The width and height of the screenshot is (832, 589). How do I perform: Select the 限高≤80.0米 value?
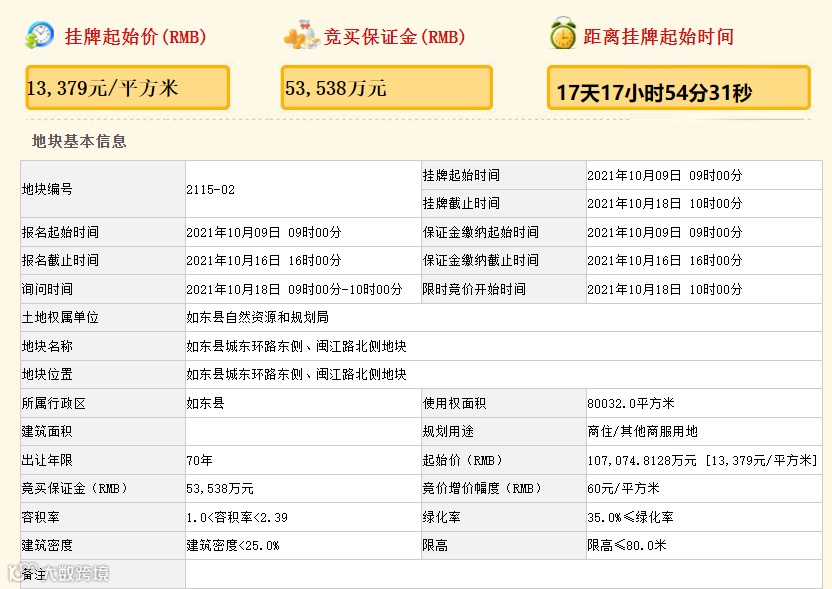627,545
